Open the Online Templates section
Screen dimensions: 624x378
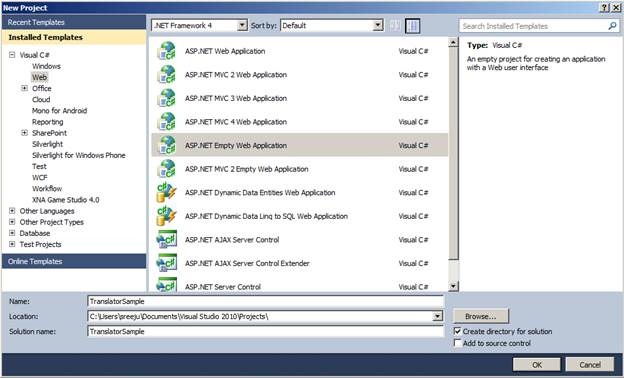[x=74, y=261]
